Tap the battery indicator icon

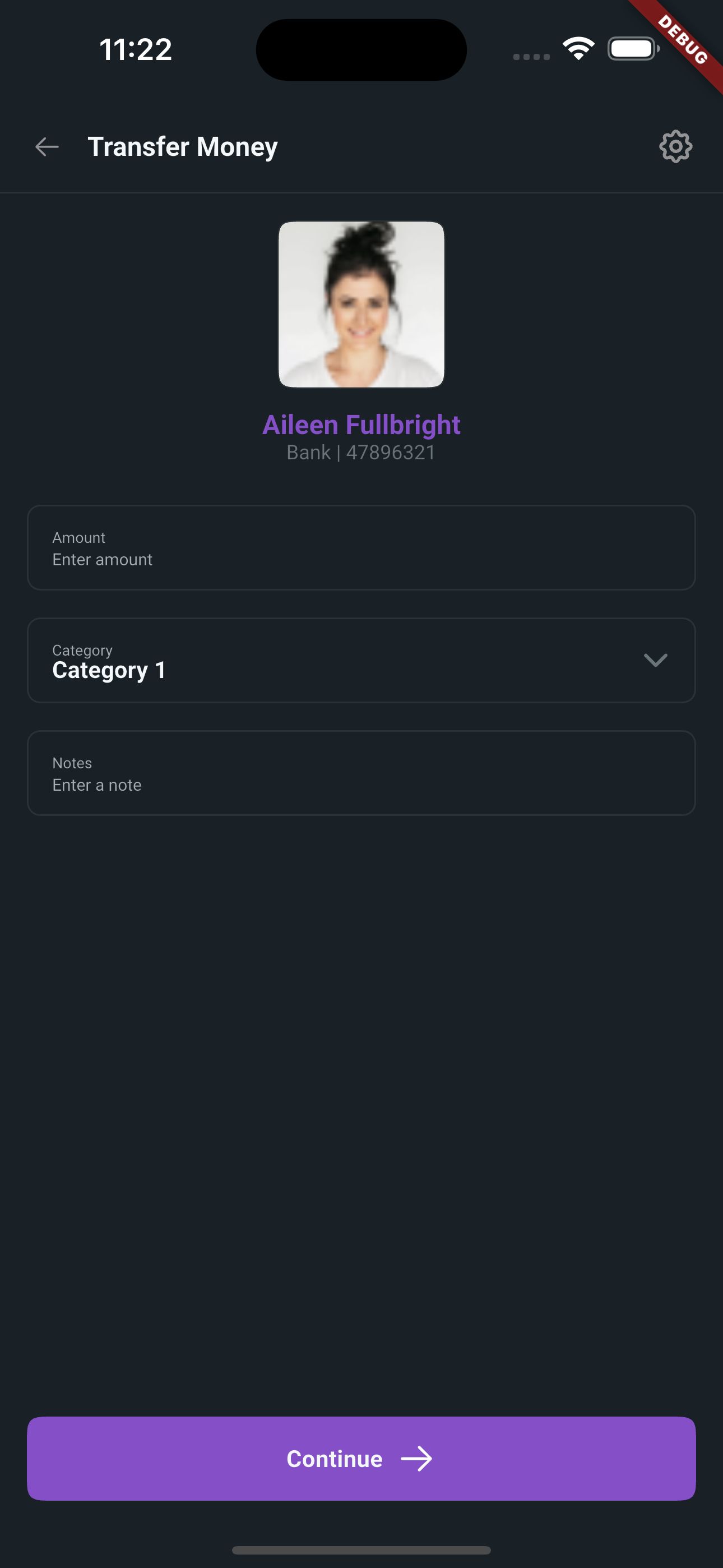click(x=633, y=49)
